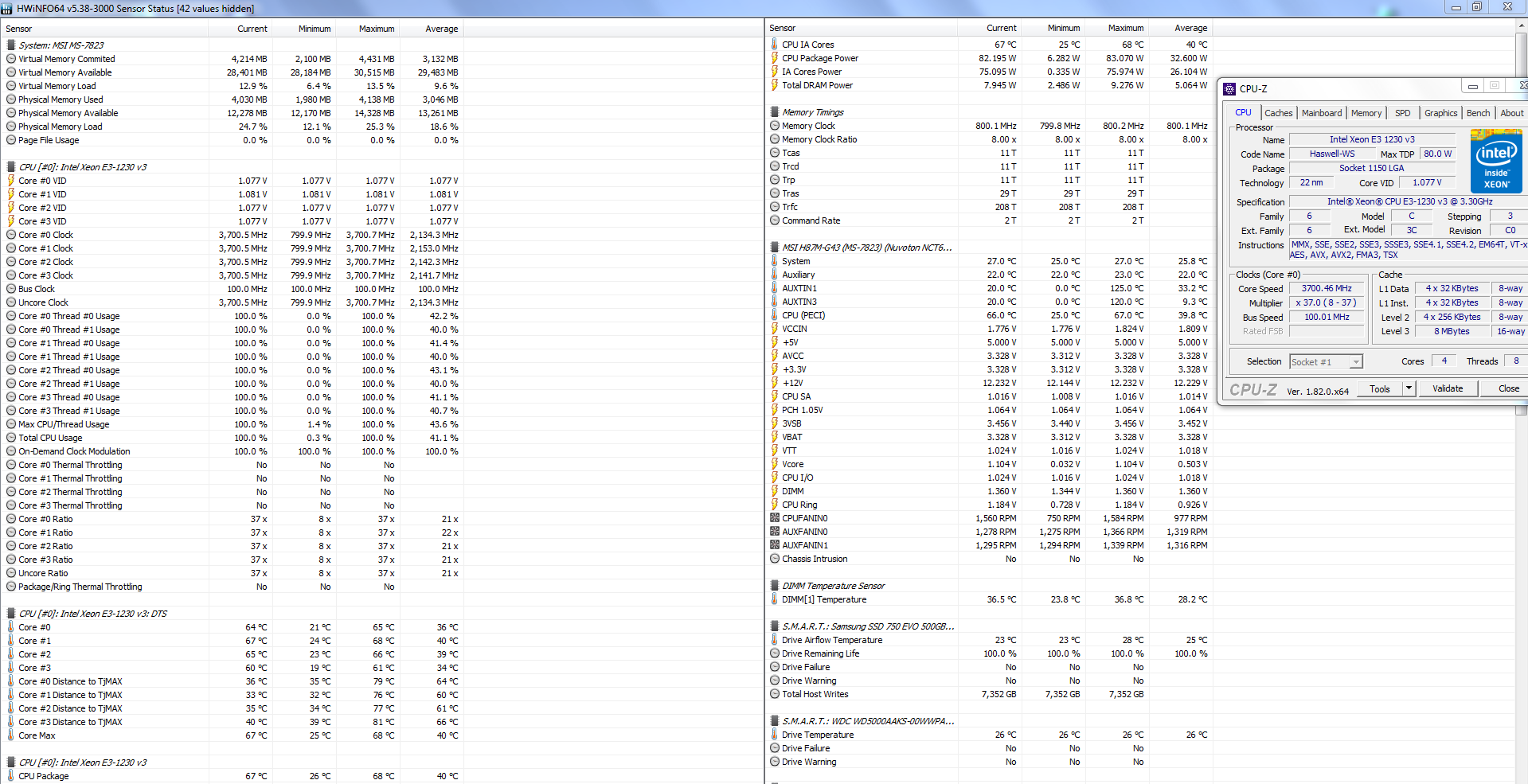This screenshot has width=1528, height=784.
Task: Click the CPU (PECI) sensor label
Action: (x=803, y=315)
